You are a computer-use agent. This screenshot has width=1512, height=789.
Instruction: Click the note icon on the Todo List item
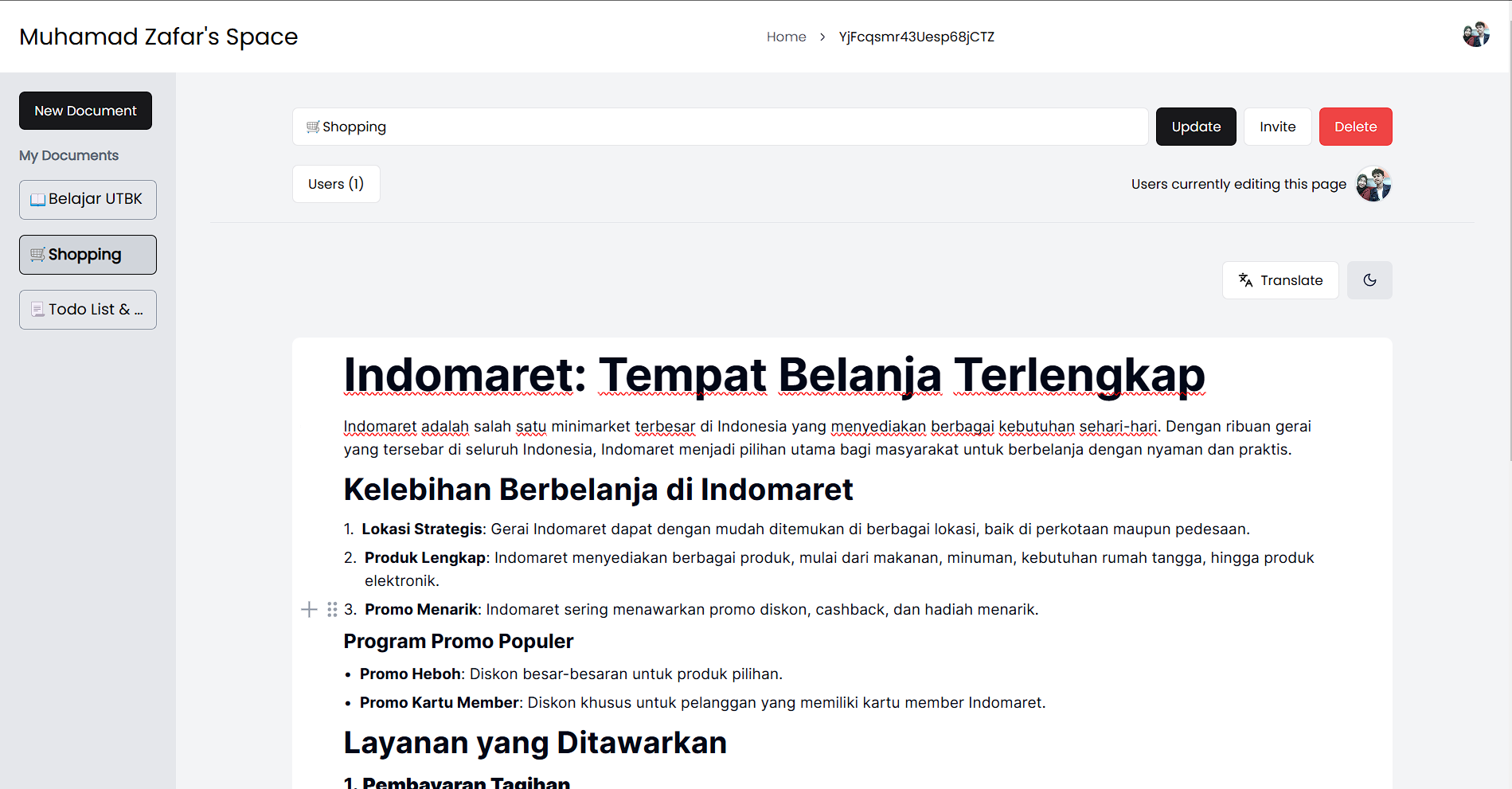click(37, 310)
